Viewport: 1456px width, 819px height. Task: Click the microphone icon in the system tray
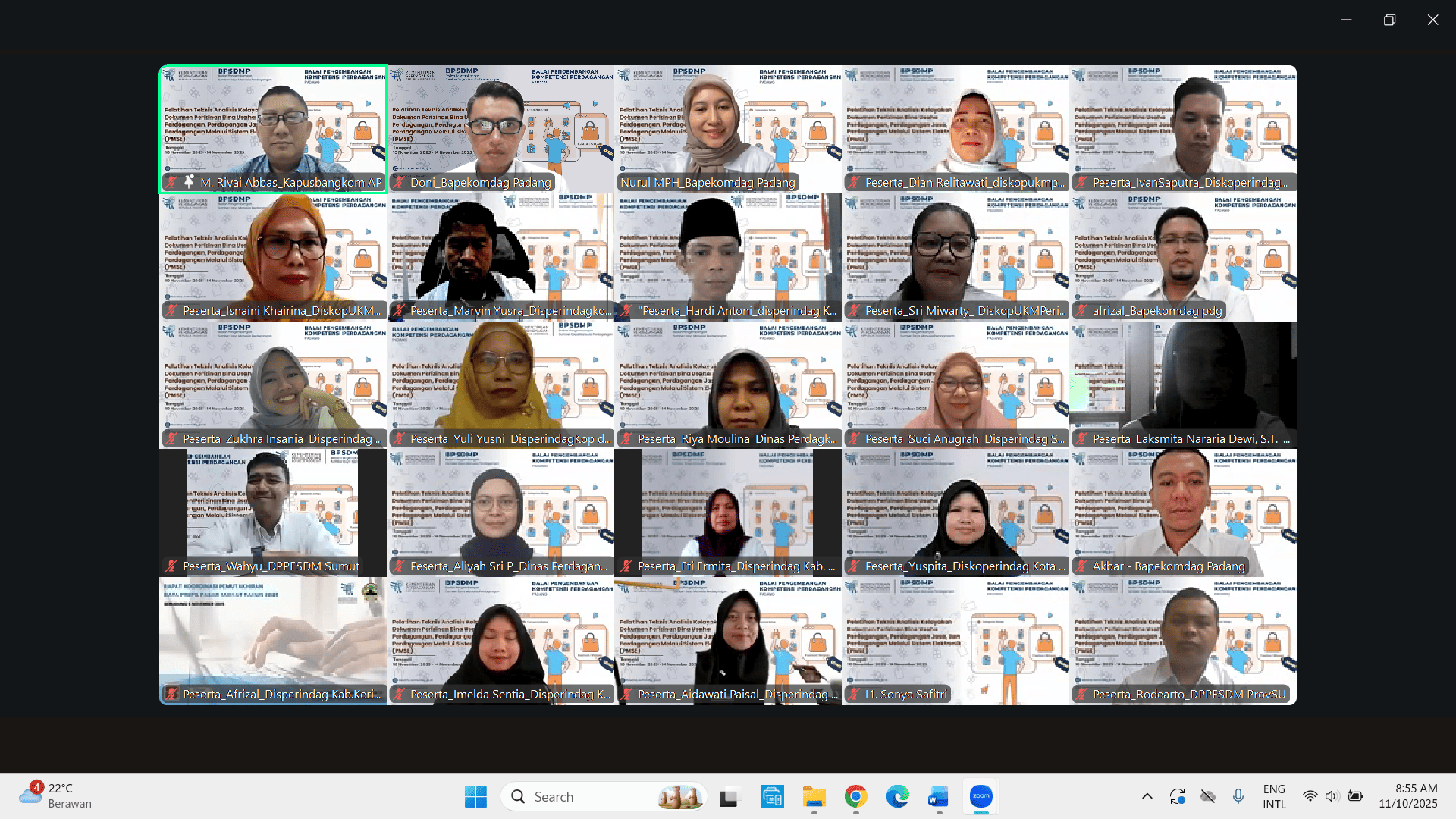point(1238,796)
